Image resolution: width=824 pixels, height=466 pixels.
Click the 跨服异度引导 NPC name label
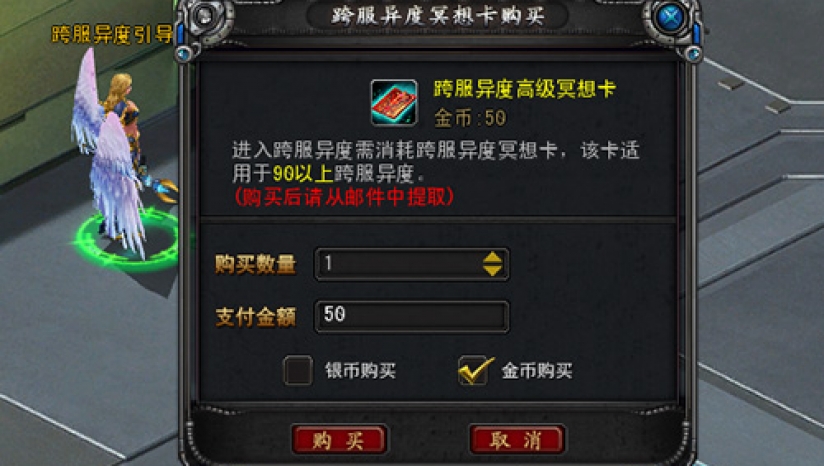click(x=112, y=35)
